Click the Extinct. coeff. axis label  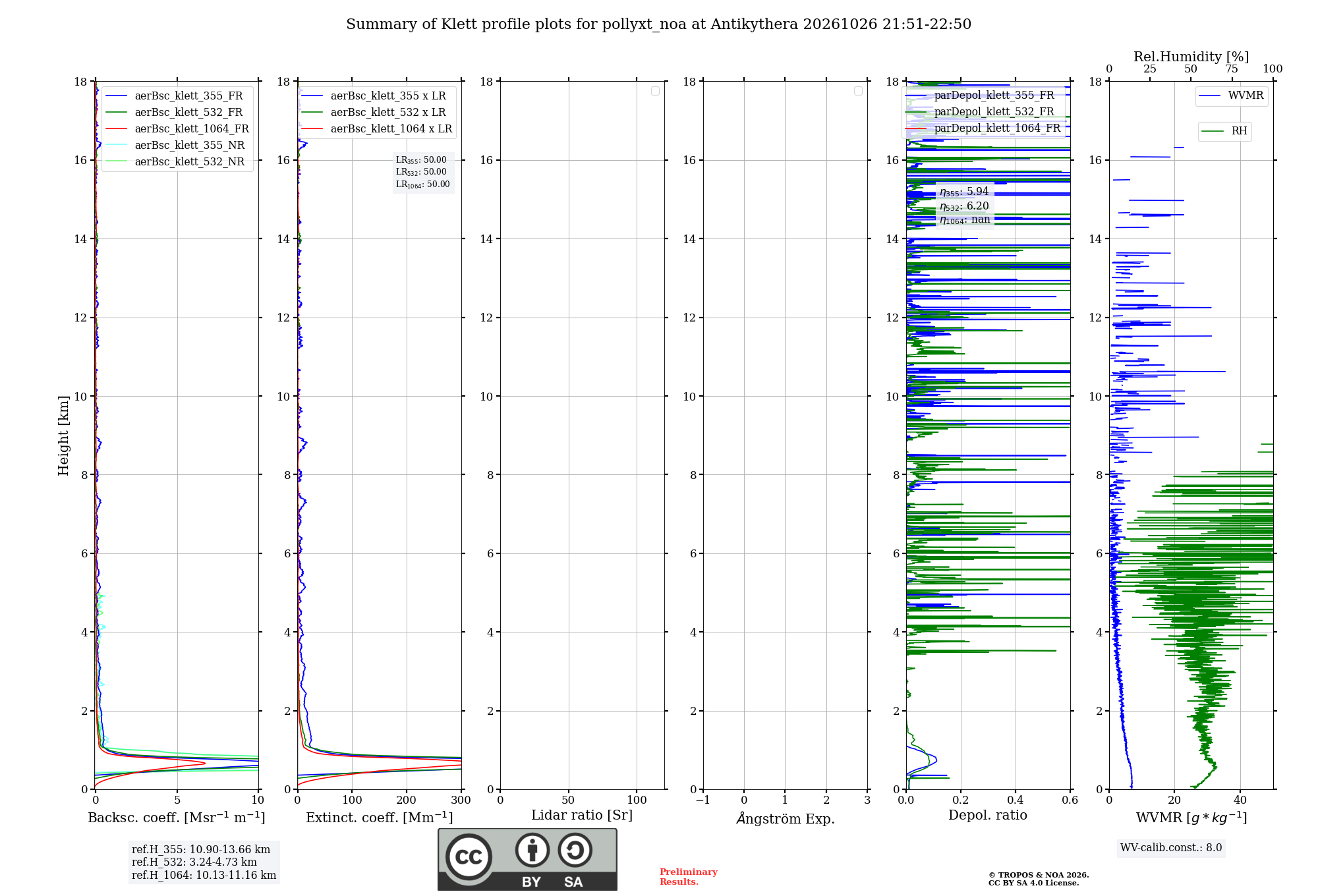[380, 818]
